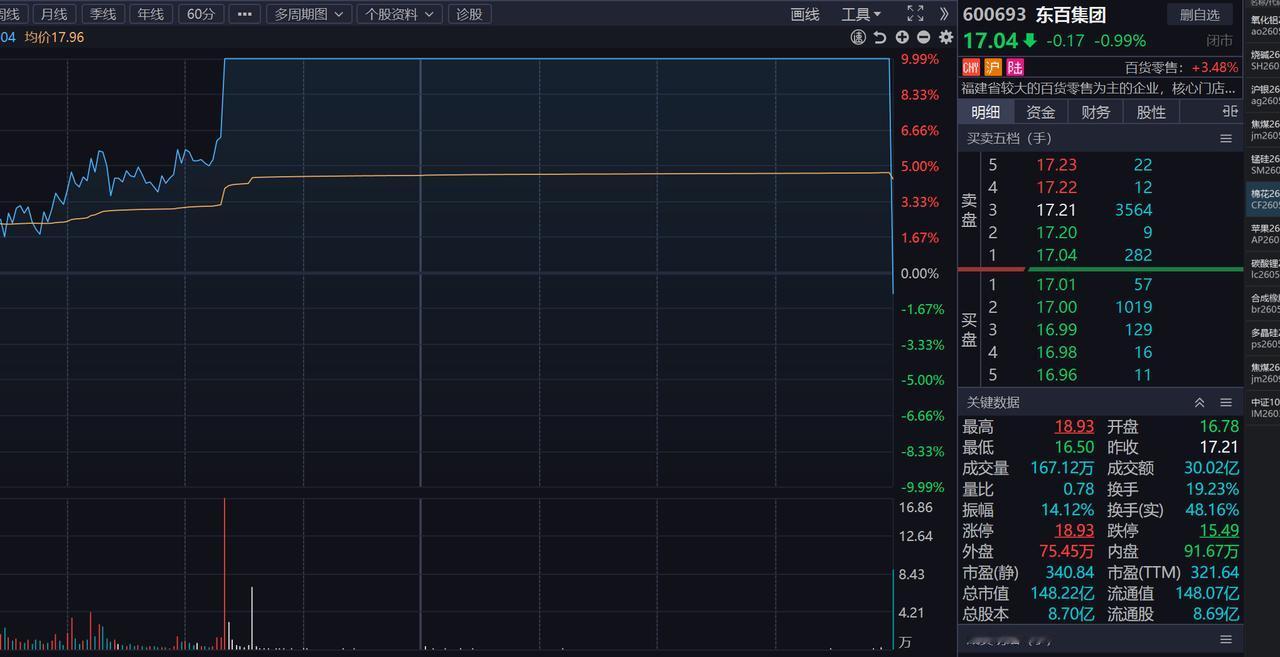Zoom in the chart with plus icon
The height and width of the screenshot is (657, 1280).
click(902, 37)
